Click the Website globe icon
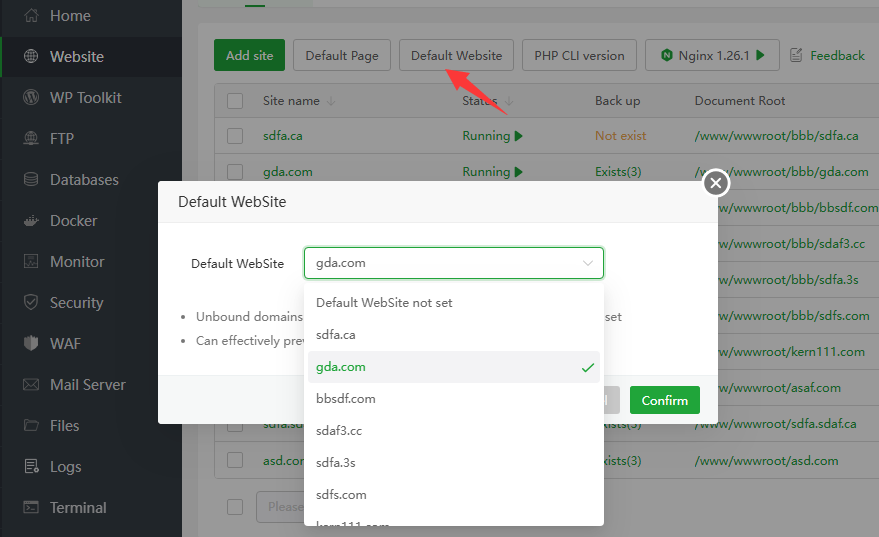Screen dimensions: 879x537 coord(31,57)
